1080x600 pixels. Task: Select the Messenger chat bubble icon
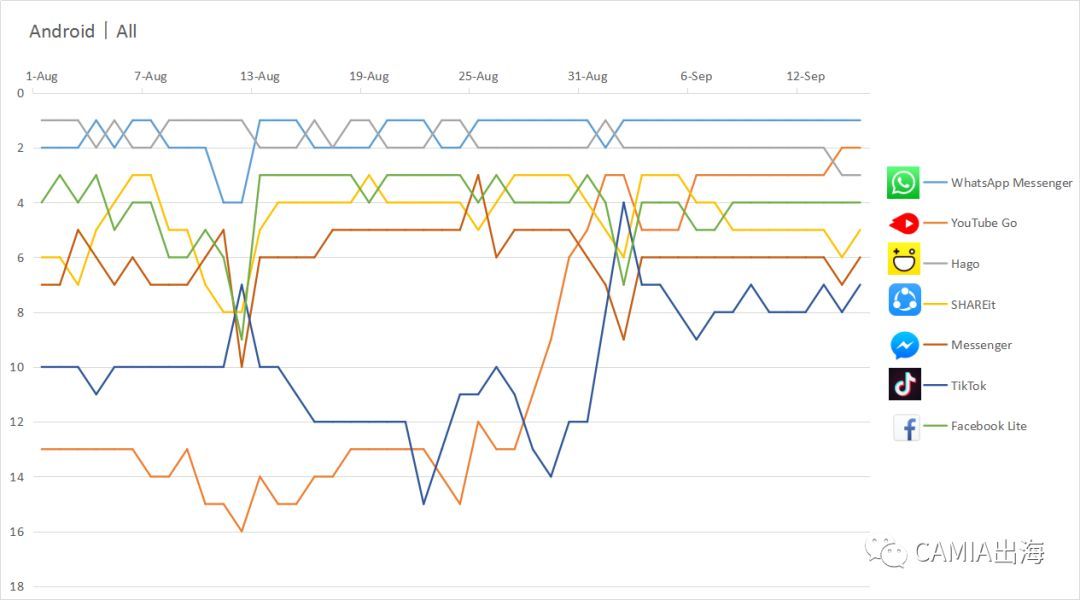click(904, 345)
